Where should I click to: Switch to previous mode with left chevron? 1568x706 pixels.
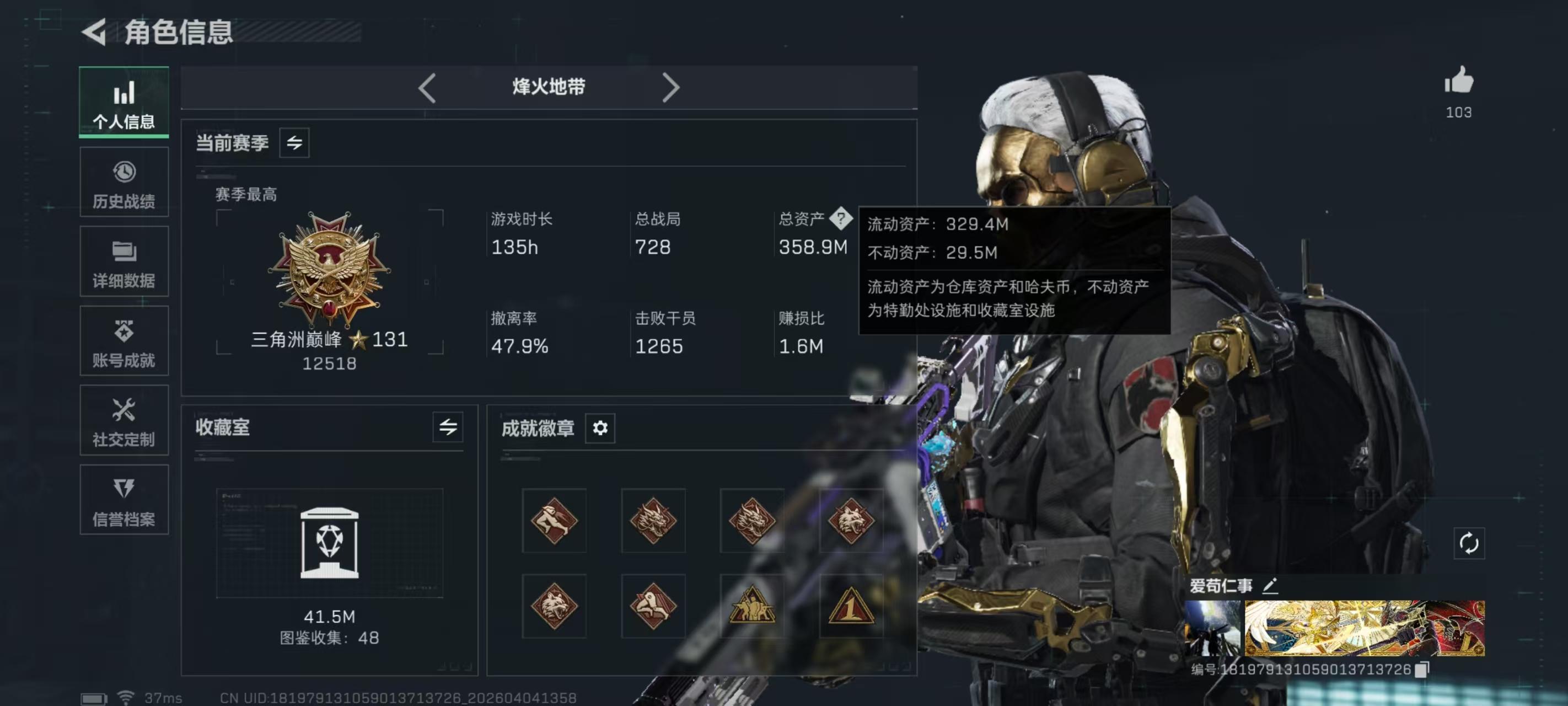tap(427, 88)
